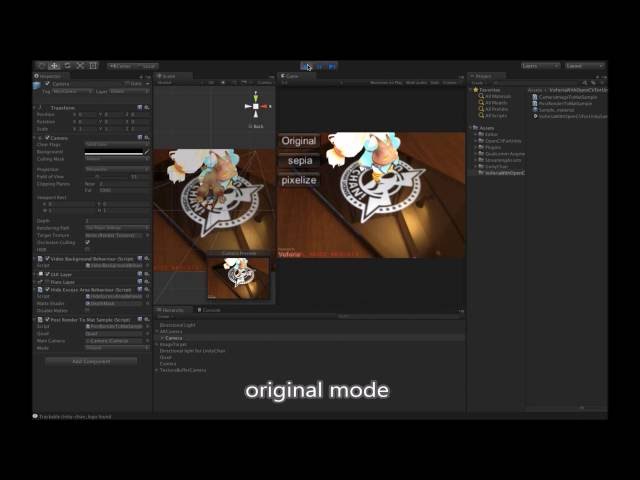This screenshot has width=640, height=480.
Task: Open Post Render To Mat Sample help icon
Action: tap(140, 320)
